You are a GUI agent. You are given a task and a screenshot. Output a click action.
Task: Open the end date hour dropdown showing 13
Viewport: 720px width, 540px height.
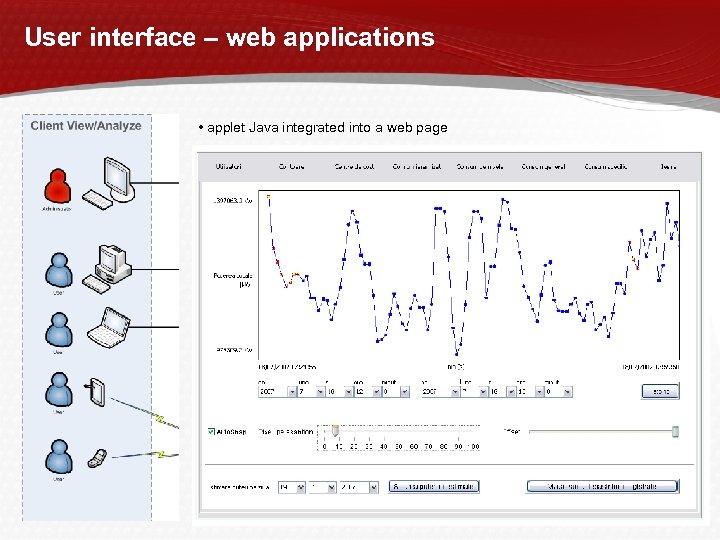coord(531,392)
